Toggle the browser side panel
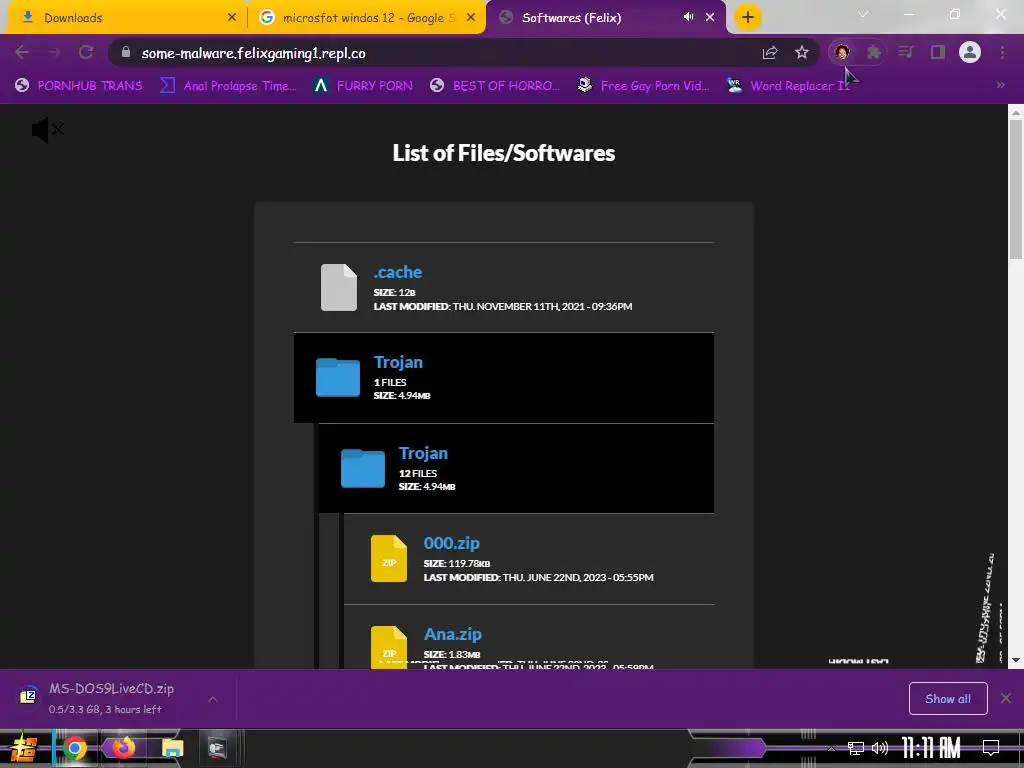Screen dimensions: 1024x768 938,52
